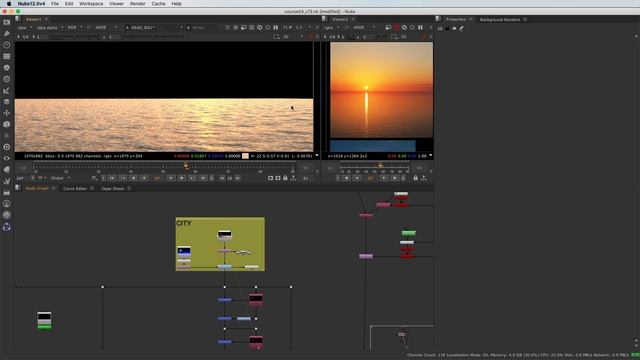The image size is (640, 360).
Task: Open the sRGB colorspace dropdown in Viewer2
Action: (364, 27)
